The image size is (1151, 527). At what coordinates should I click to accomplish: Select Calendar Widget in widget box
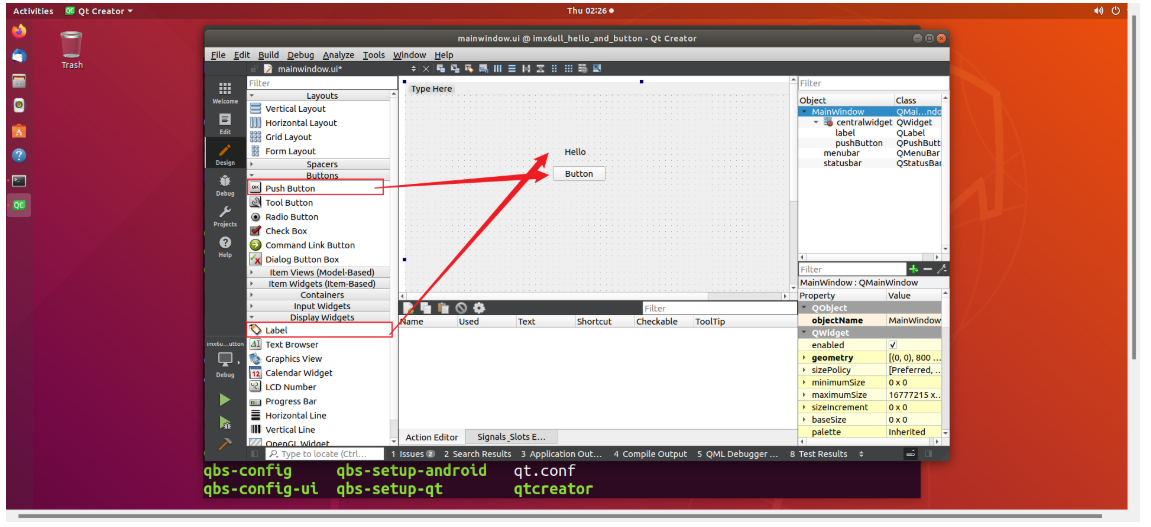point(298,373)
